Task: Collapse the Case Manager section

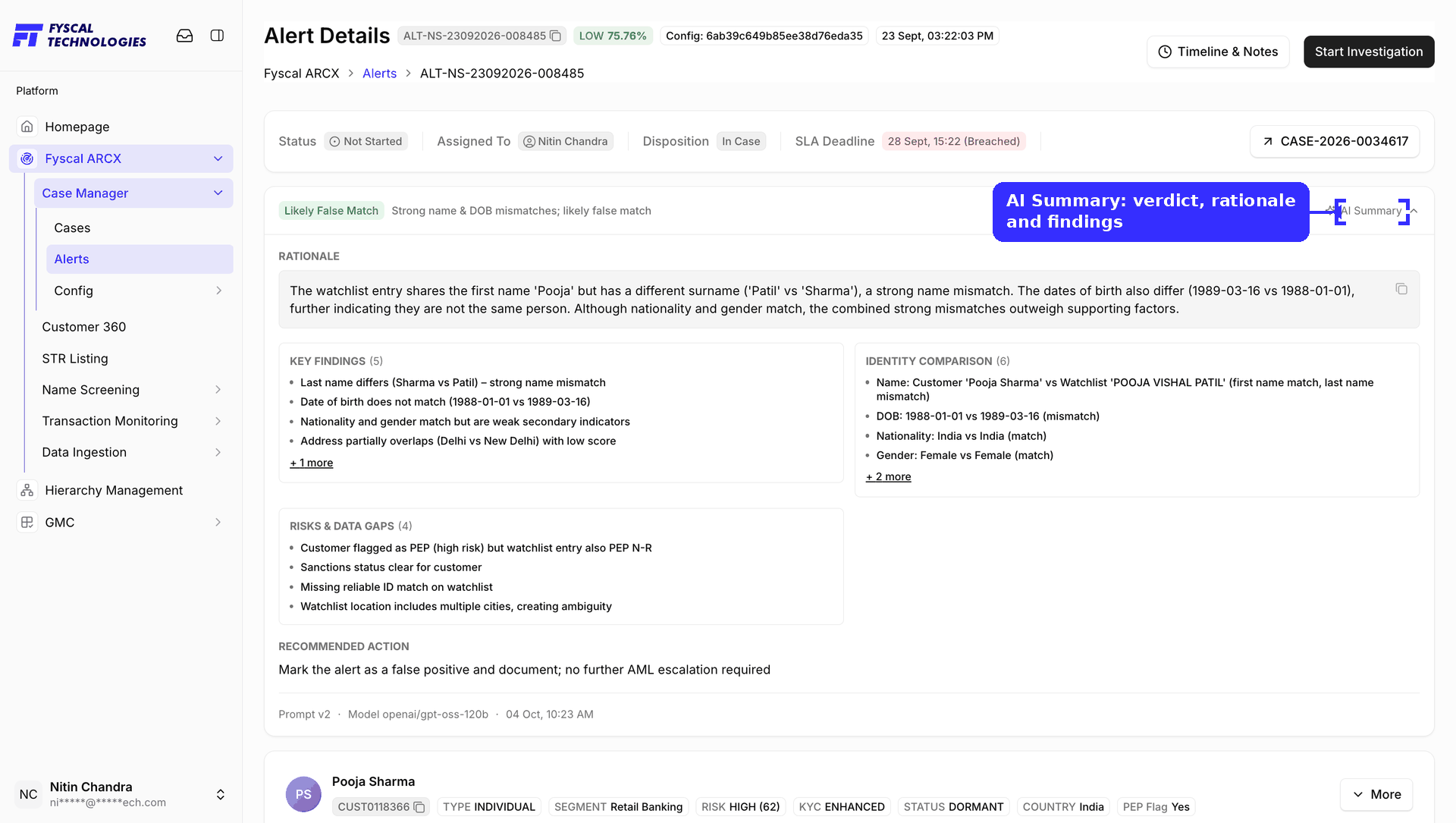Action: 218,193
